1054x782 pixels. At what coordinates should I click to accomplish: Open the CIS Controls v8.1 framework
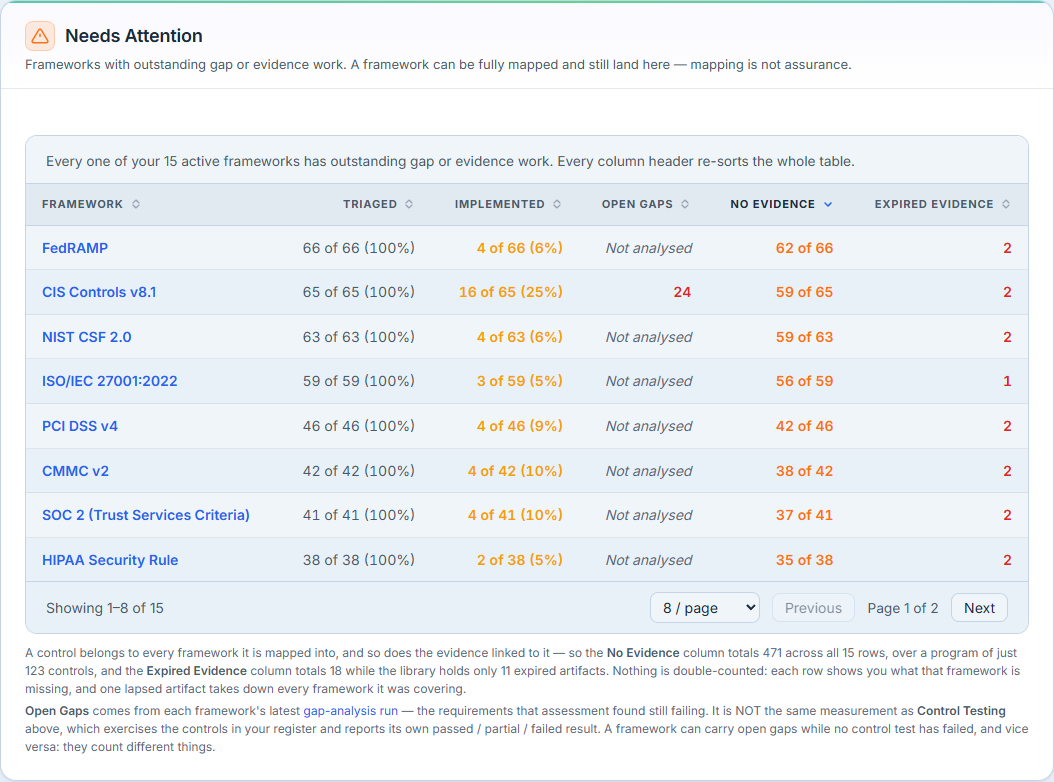click(x=99, y=292)
